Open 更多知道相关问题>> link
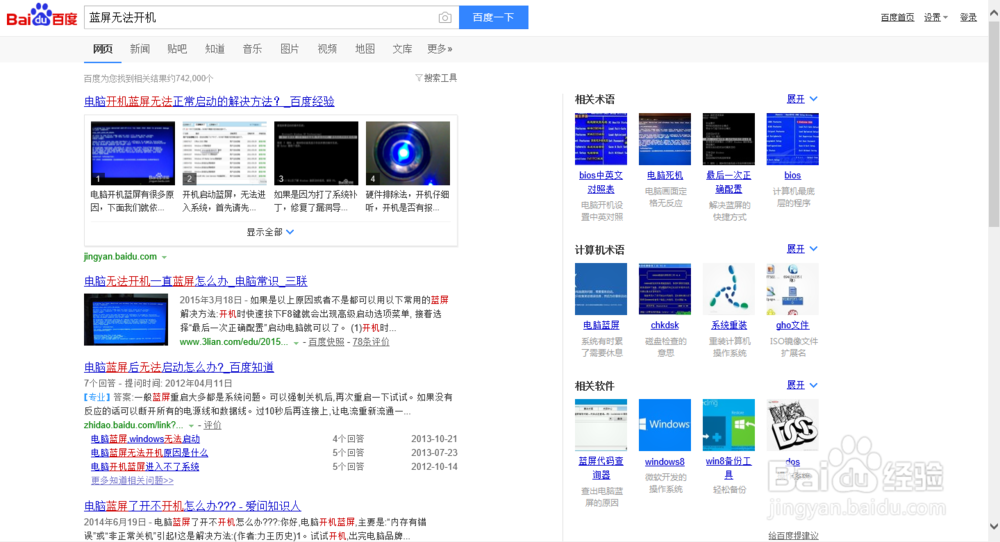The width and height of the screenshot is (1000, 542). [132, 480]
